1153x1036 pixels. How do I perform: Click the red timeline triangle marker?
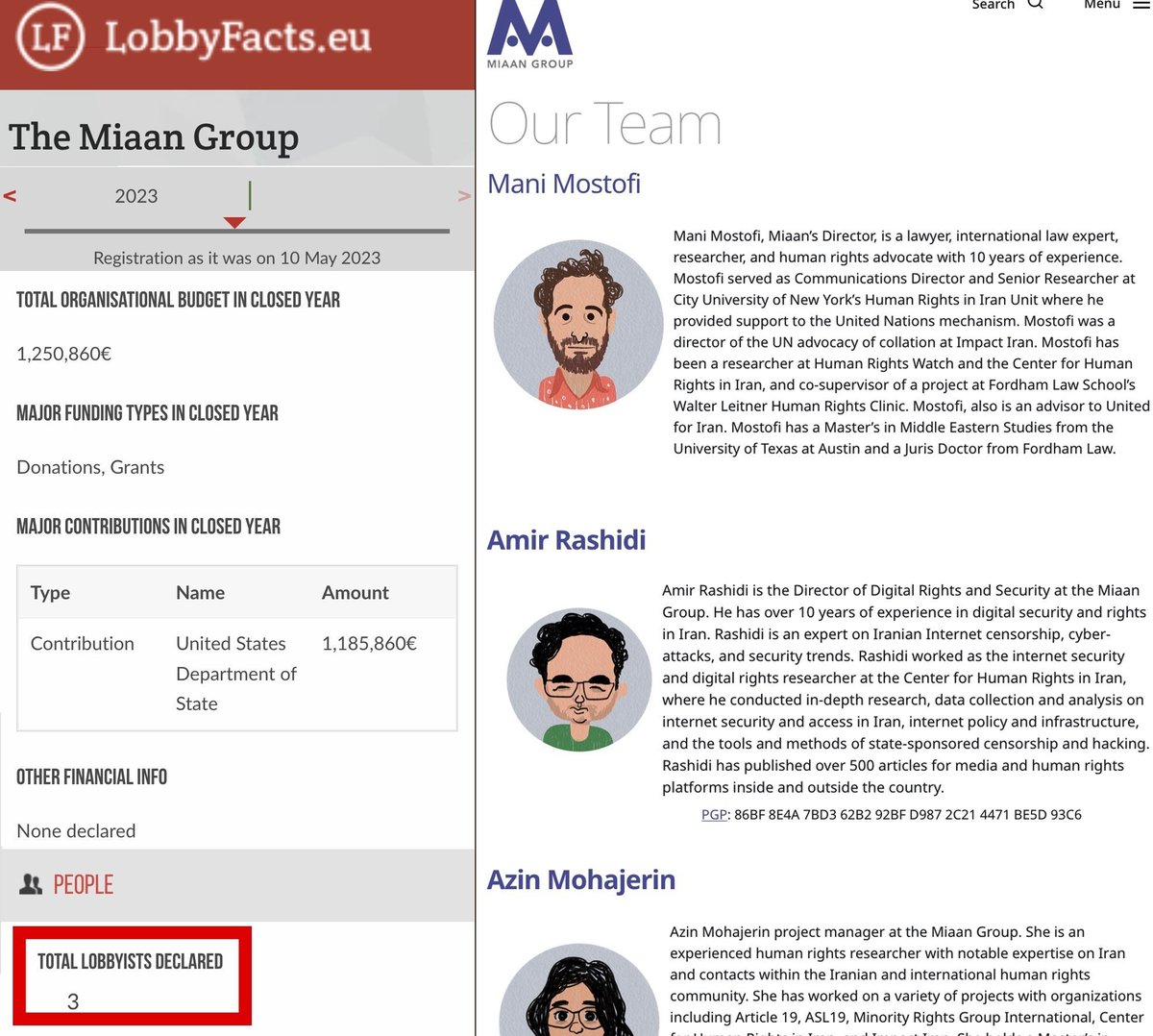click(x=234, y=222)
